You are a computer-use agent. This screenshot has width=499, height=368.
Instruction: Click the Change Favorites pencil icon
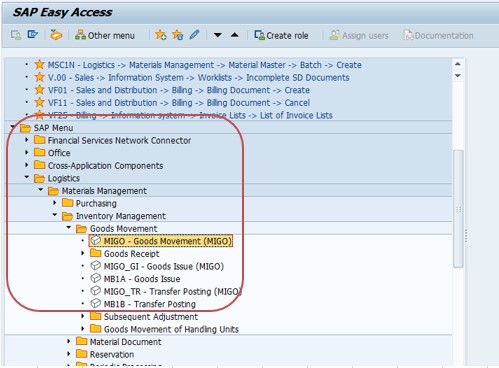pyautogui.click(x=194, y=35)
